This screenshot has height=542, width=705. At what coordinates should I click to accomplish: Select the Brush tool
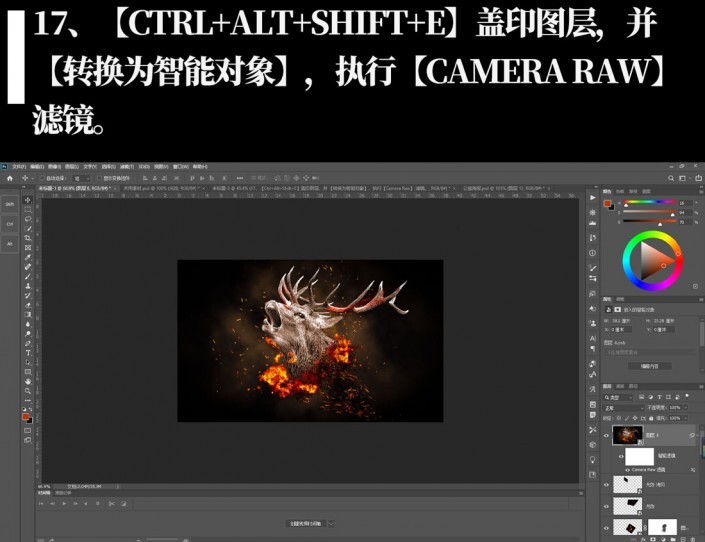coord(28,276)
